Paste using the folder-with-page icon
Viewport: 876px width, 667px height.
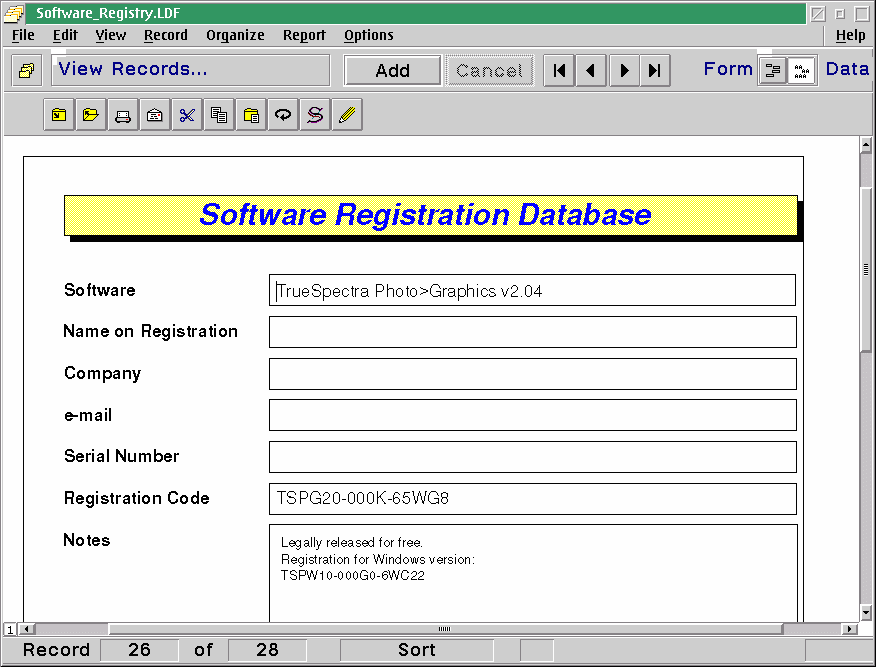click(x=251, y=115)
